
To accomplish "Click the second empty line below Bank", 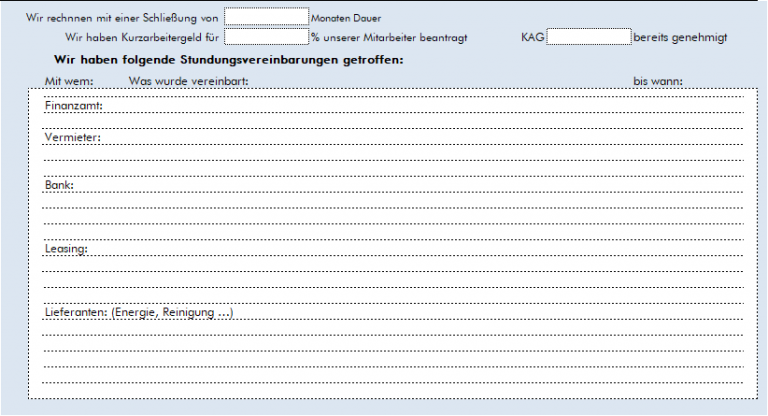I will (400, 217).
